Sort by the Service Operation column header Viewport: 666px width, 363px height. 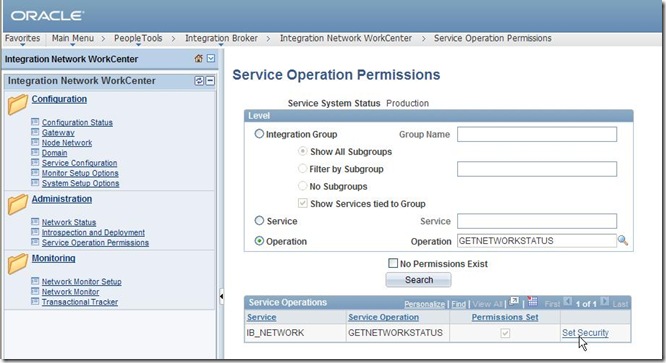384,317
